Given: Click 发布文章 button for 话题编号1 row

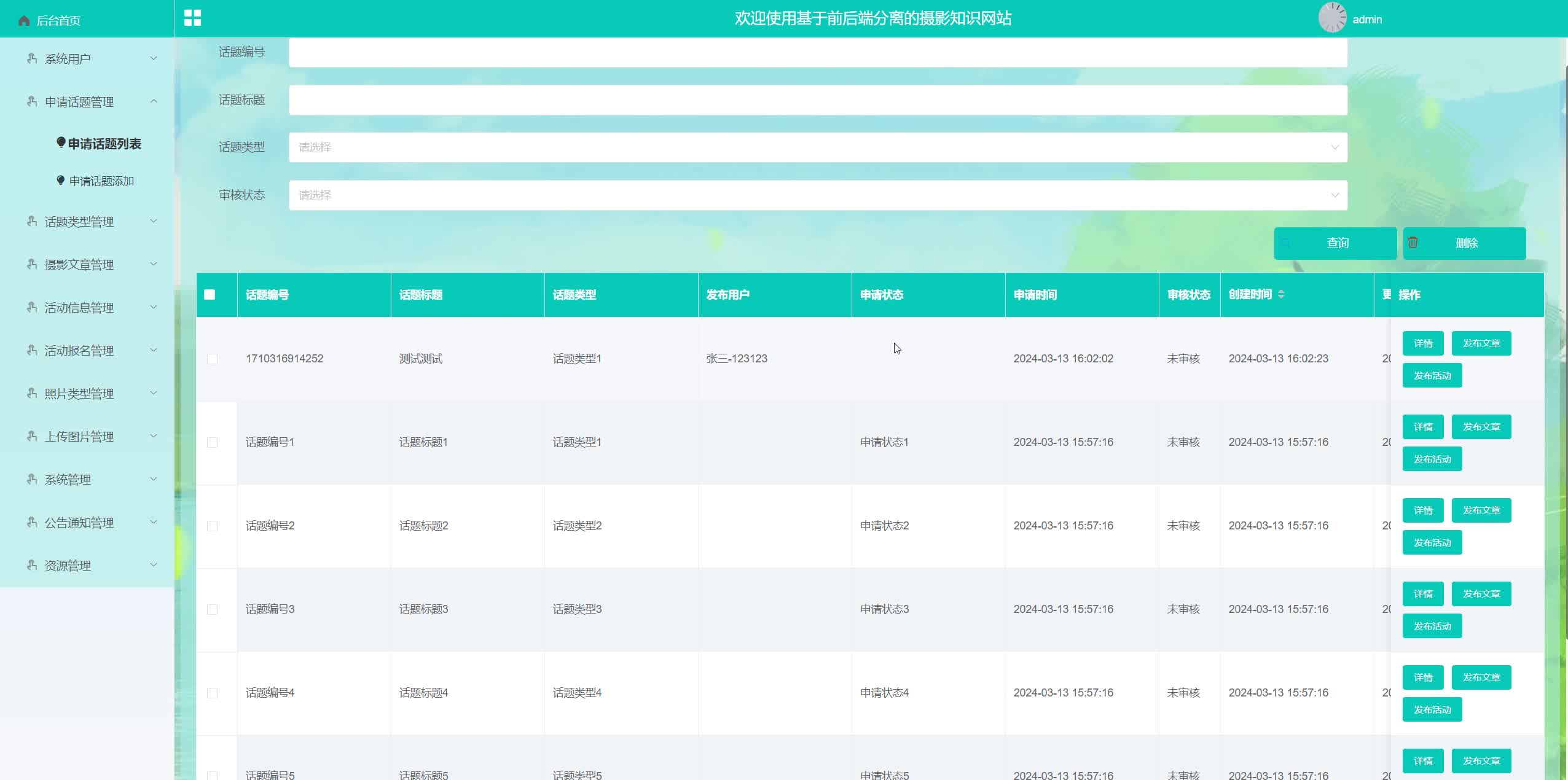Looking at the screenshot, I should [x=1481, y=427].
